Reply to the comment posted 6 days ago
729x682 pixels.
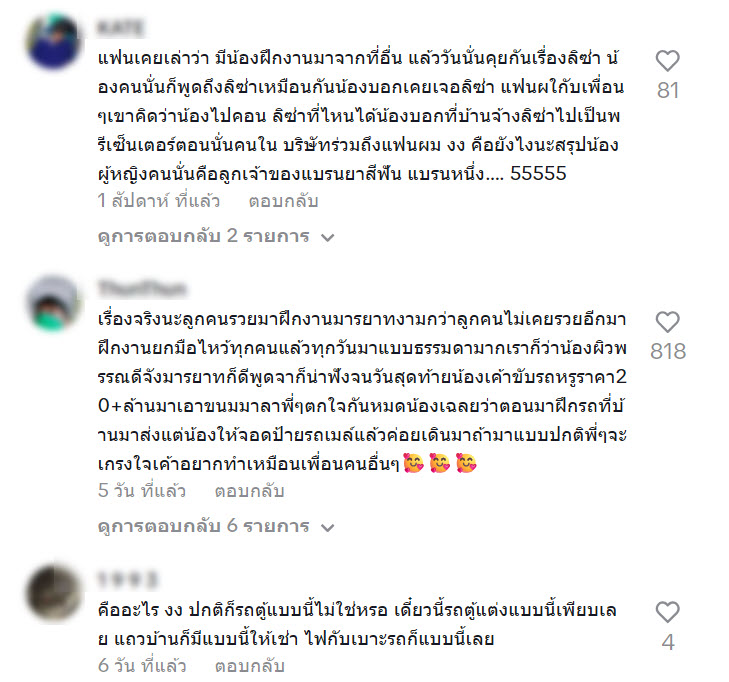click(x=249, y=666)
